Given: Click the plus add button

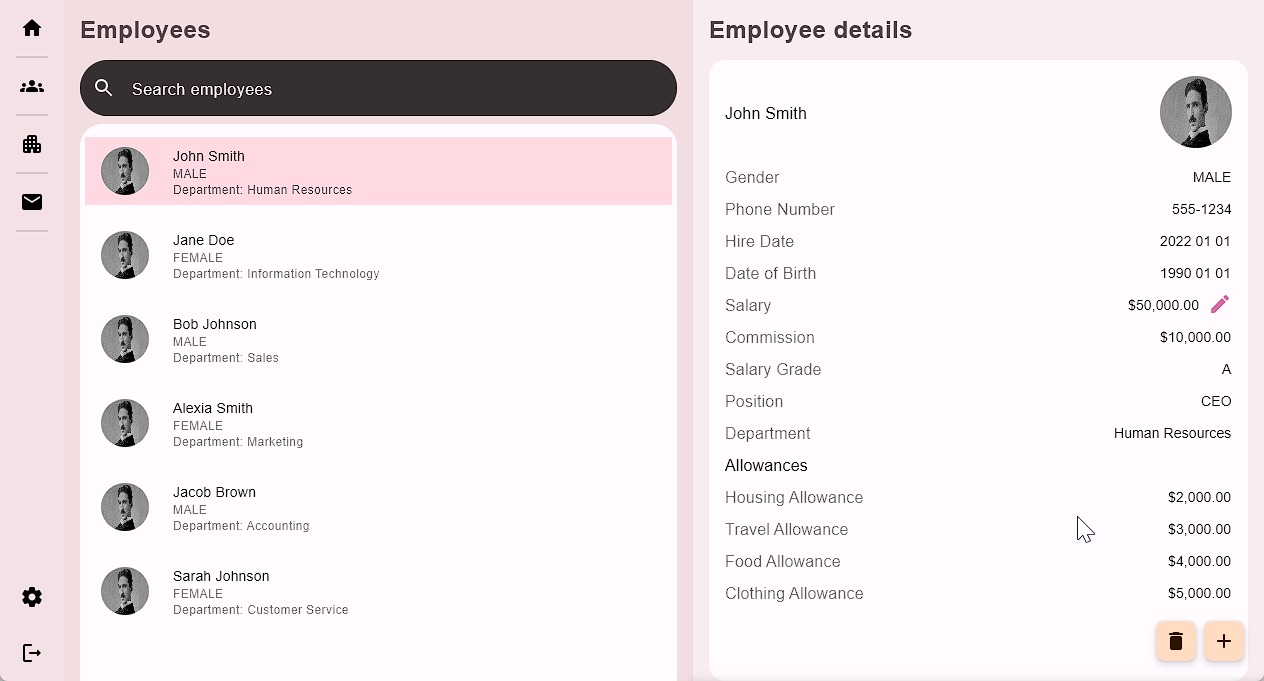Looking at the screenshot, I should pos(1224,641).
